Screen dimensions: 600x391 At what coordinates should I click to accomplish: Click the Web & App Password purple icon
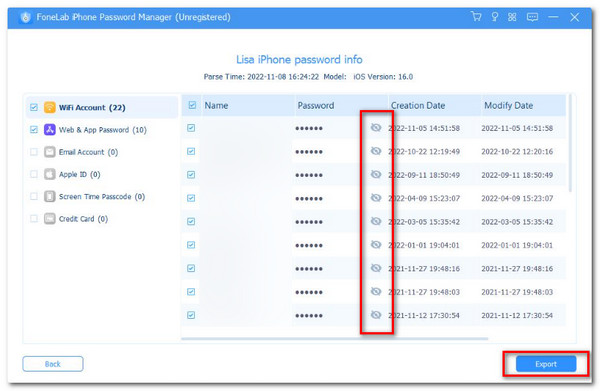tap(50, 130)
